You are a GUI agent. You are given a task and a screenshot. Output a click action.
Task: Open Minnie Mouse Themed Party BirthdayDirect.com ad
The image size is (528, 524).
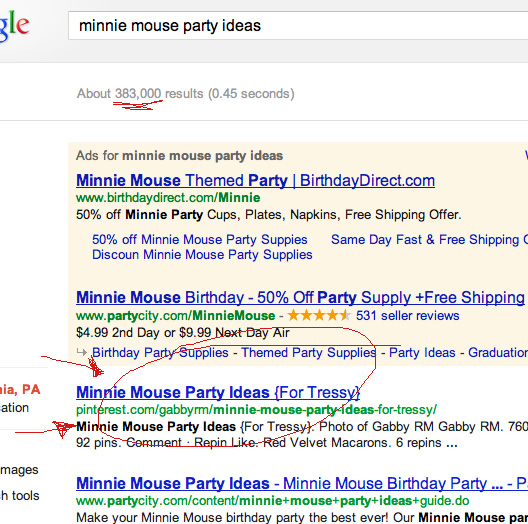pyautogui.click(x=255, y=180)
